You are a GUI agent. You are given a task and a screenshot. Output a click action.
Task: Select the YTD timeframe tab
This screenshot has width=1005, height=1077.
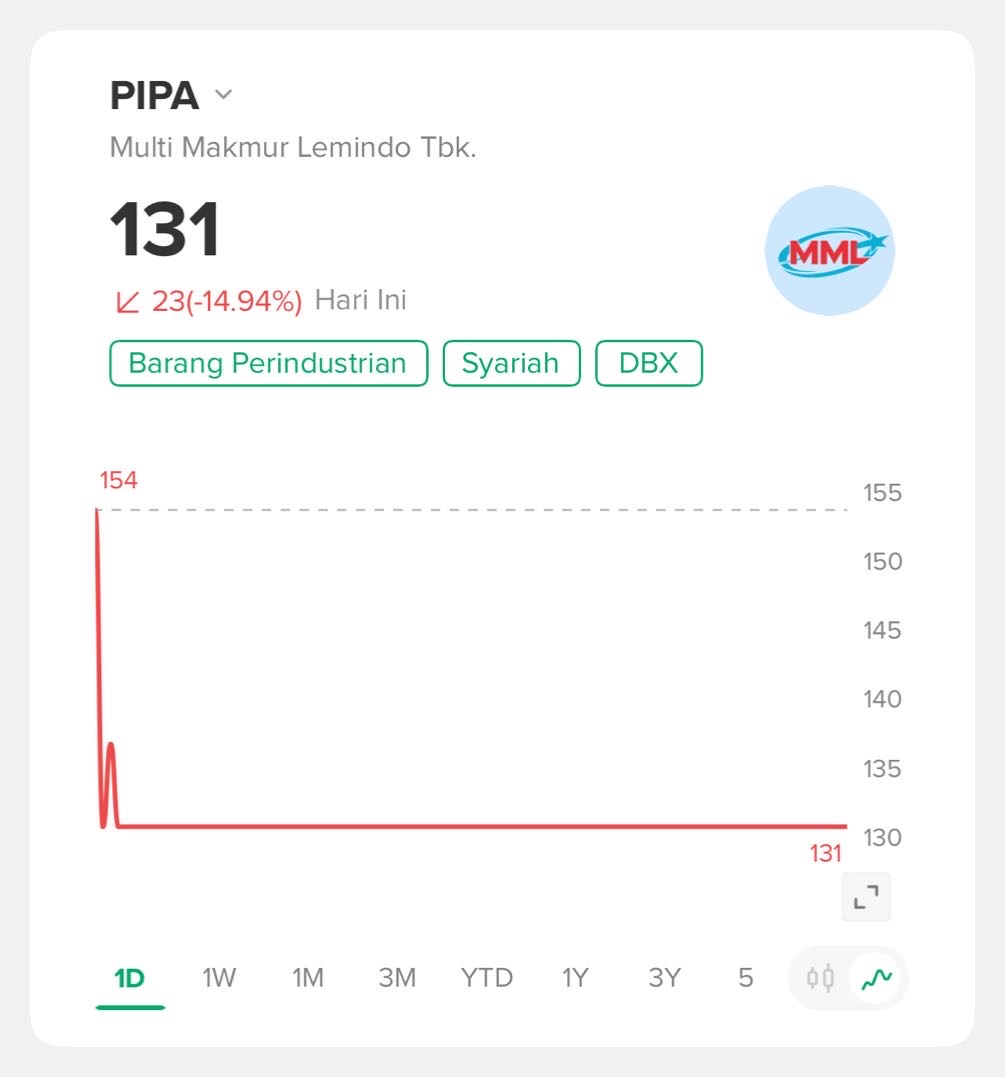pyautogui.click(x=487, y=978)
